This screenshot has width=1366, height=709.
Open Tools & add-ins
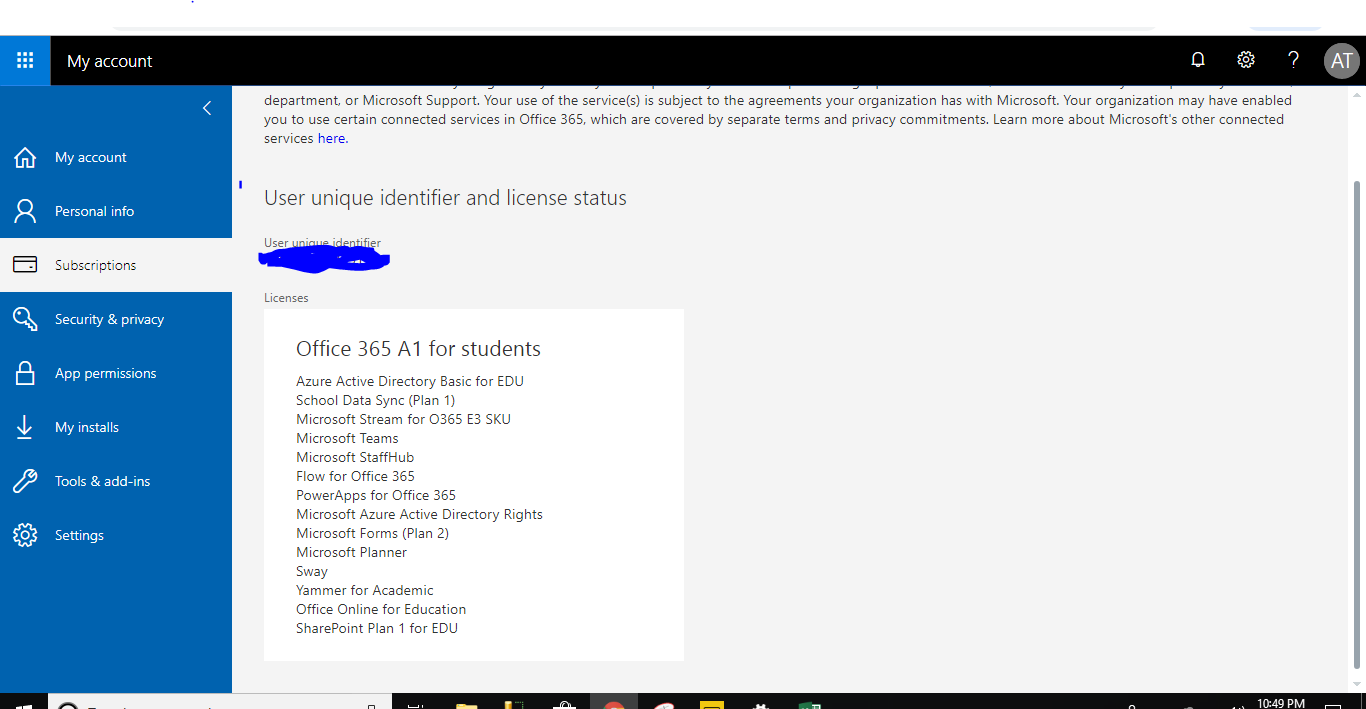[x=116, y=481]
